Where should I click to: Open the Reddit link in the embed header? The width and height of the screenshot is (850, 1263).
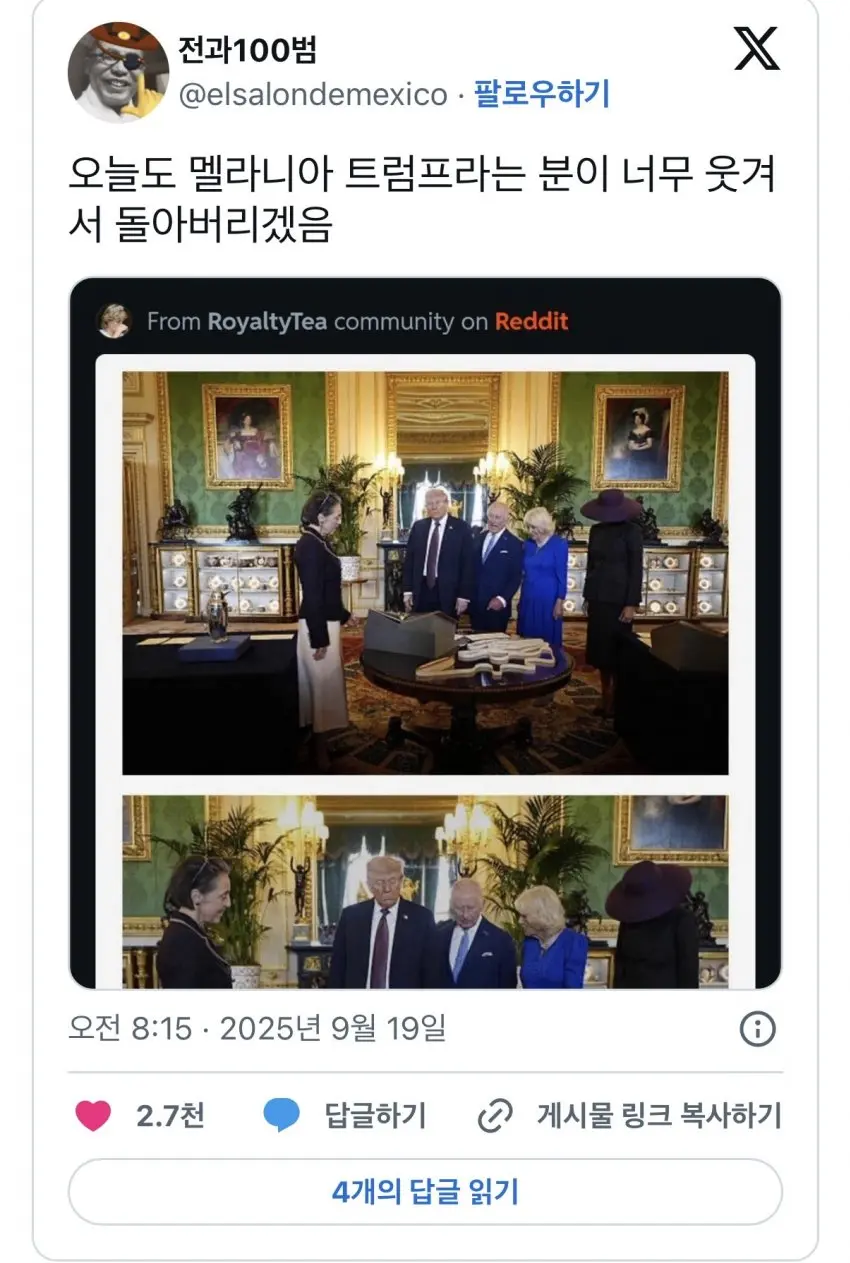(531, 321)
